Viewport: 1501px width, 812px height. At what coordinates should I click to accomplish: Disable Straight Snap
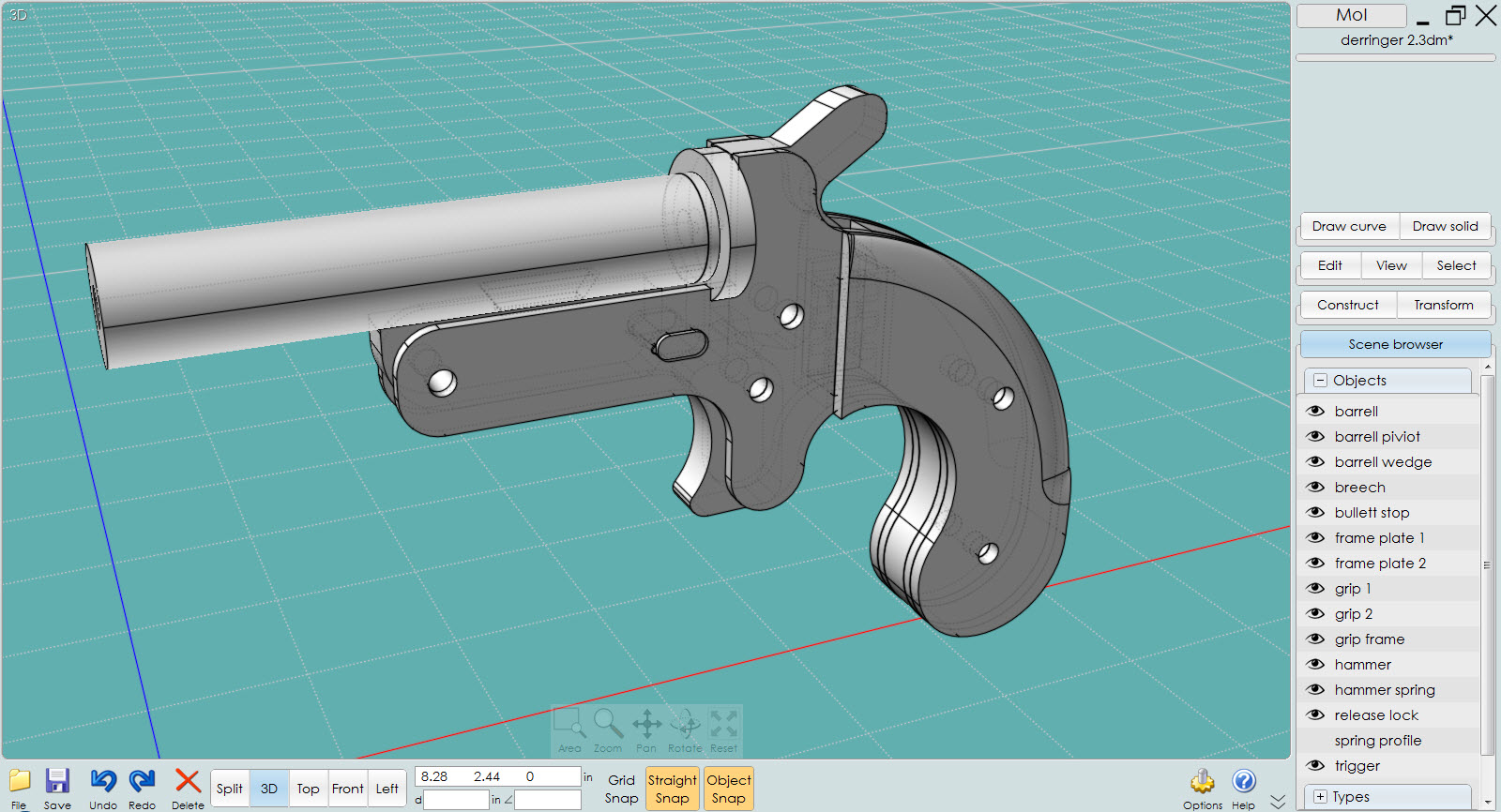673,789
